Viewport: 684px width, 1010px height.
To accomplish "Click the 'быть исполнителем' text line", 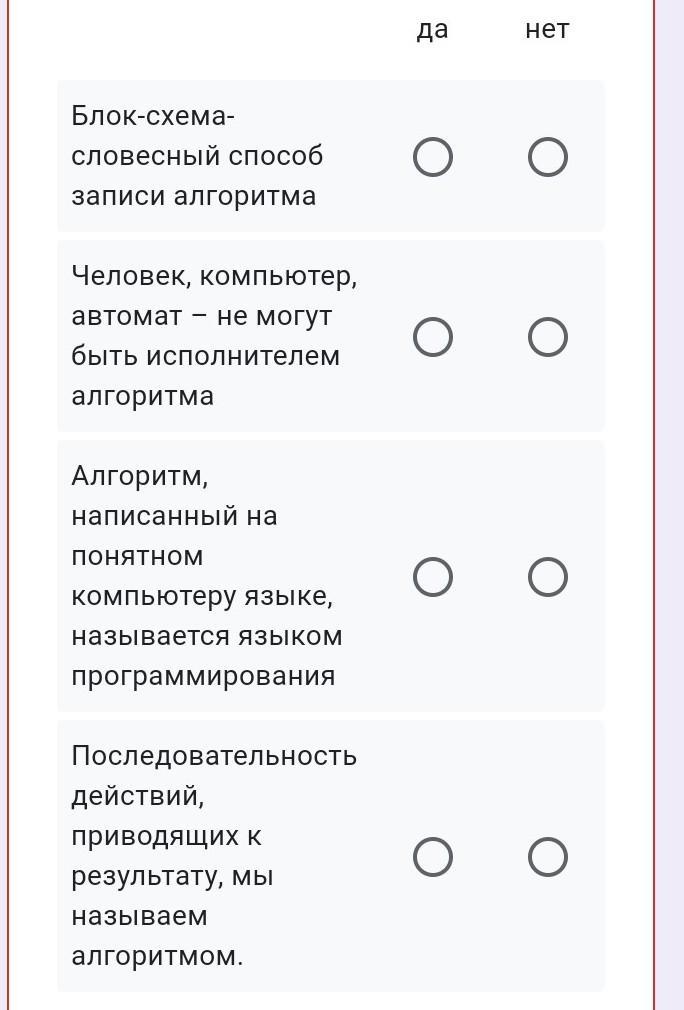I will (x=205, y=356).
